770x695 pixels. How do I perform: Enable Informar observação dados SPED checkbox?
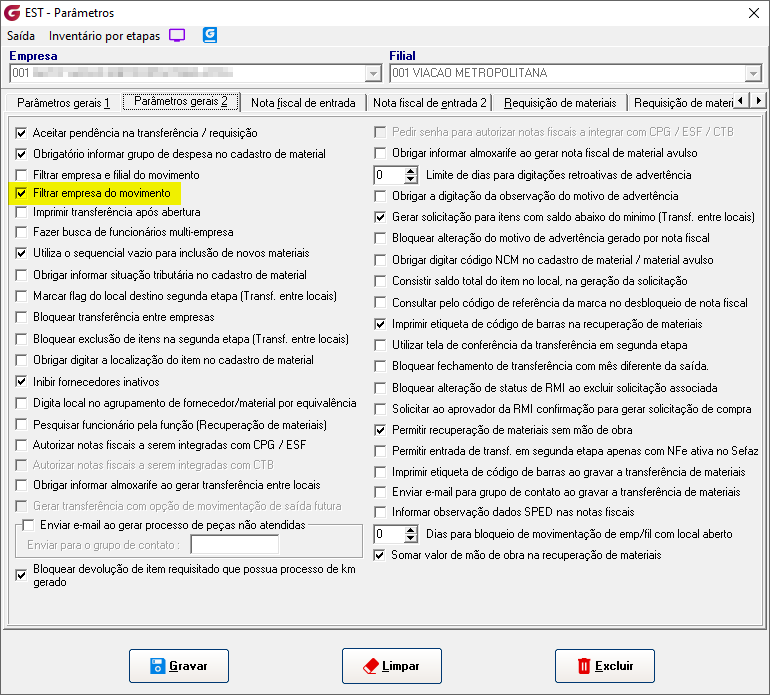click(x=380, y=512)
